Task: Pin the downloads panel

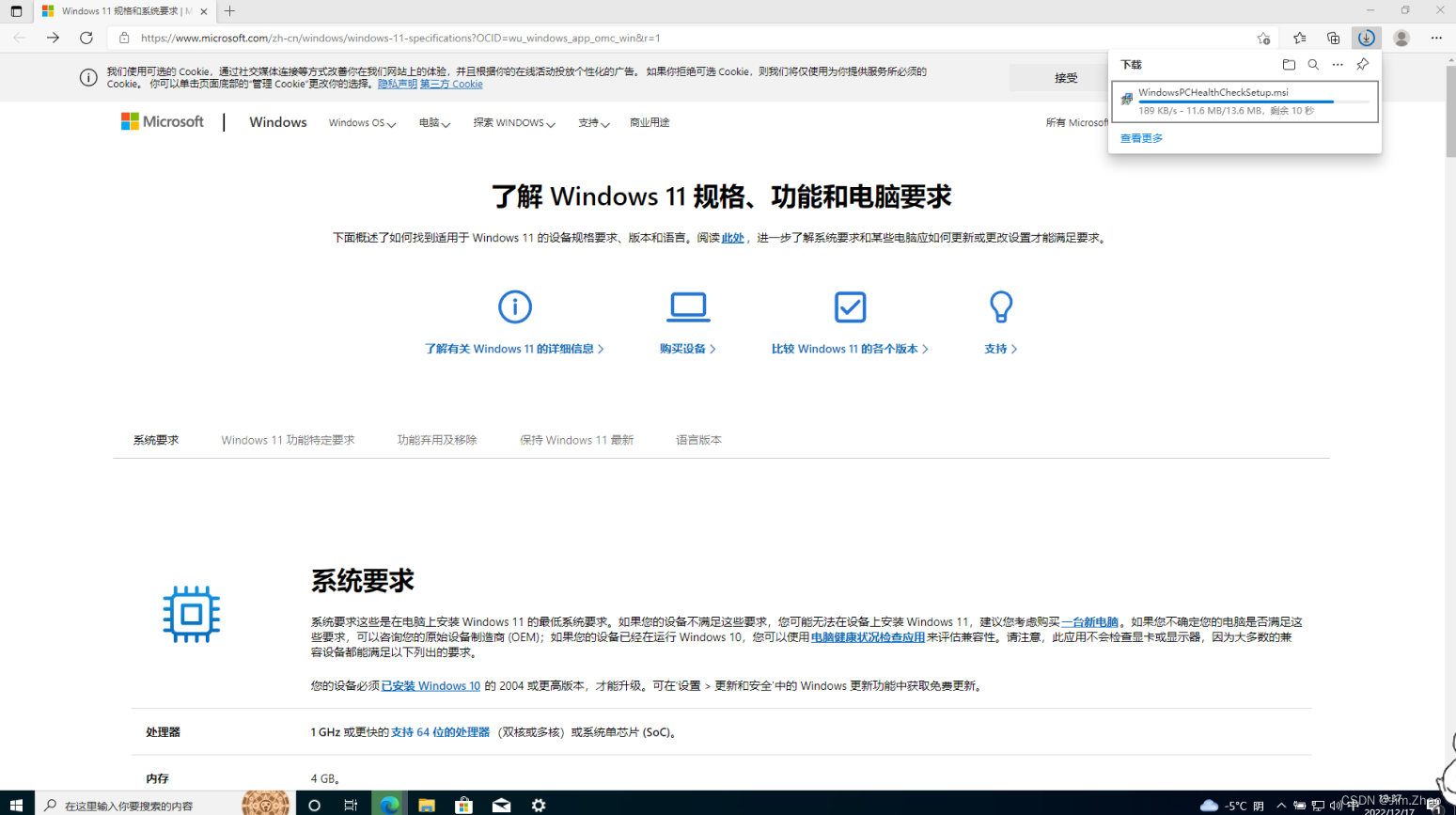Action: [x=1362, y=65]
